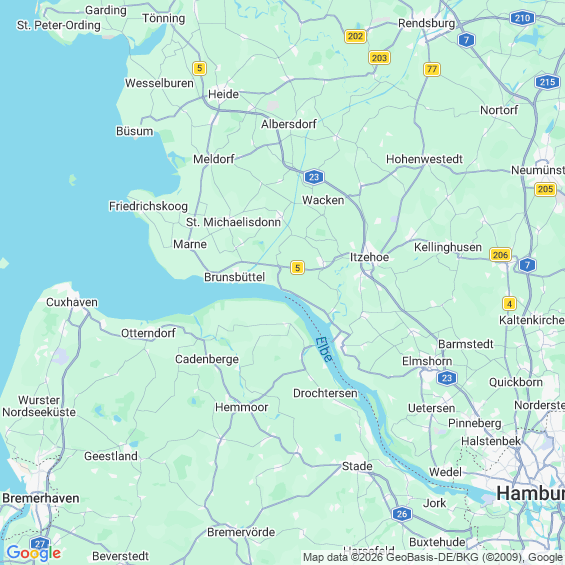The width and height of the screenshot is (565, 565).
Task: Select the A215 highway shield
Action: (x=547, y=82)
